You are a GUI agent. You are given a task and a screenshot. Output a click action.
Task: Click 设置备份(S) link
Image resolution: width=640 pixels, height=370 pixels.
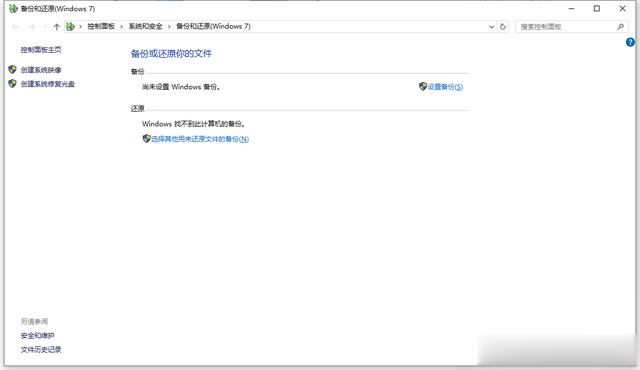445,87
